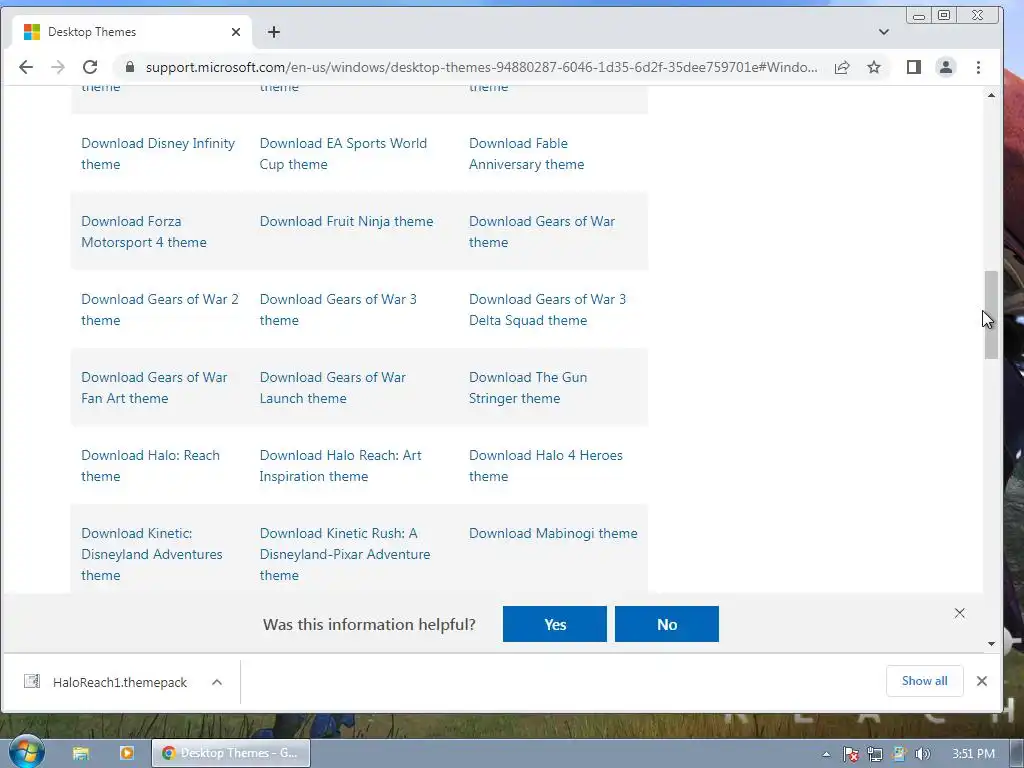Screen dimensions: 1024x768
Task: Open Download Forza Motorsport 4 theme
Action: click(x=144, y=232)
